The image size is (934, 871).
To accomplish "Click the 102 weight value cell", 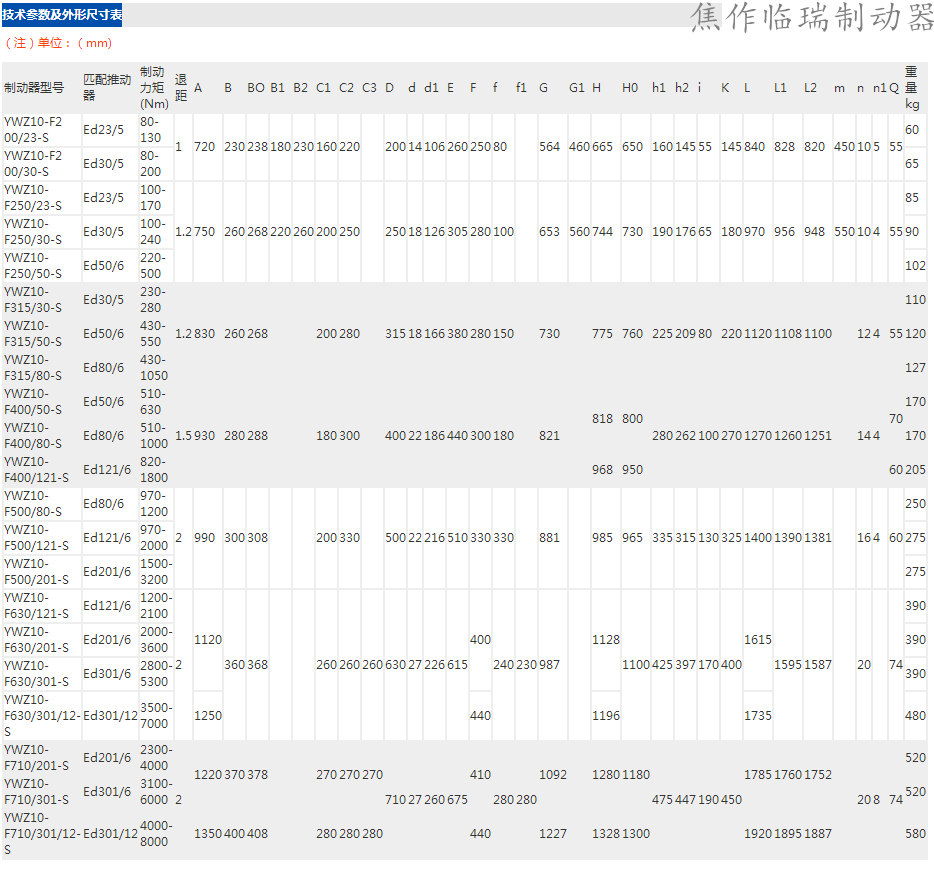I will (915, 266).
